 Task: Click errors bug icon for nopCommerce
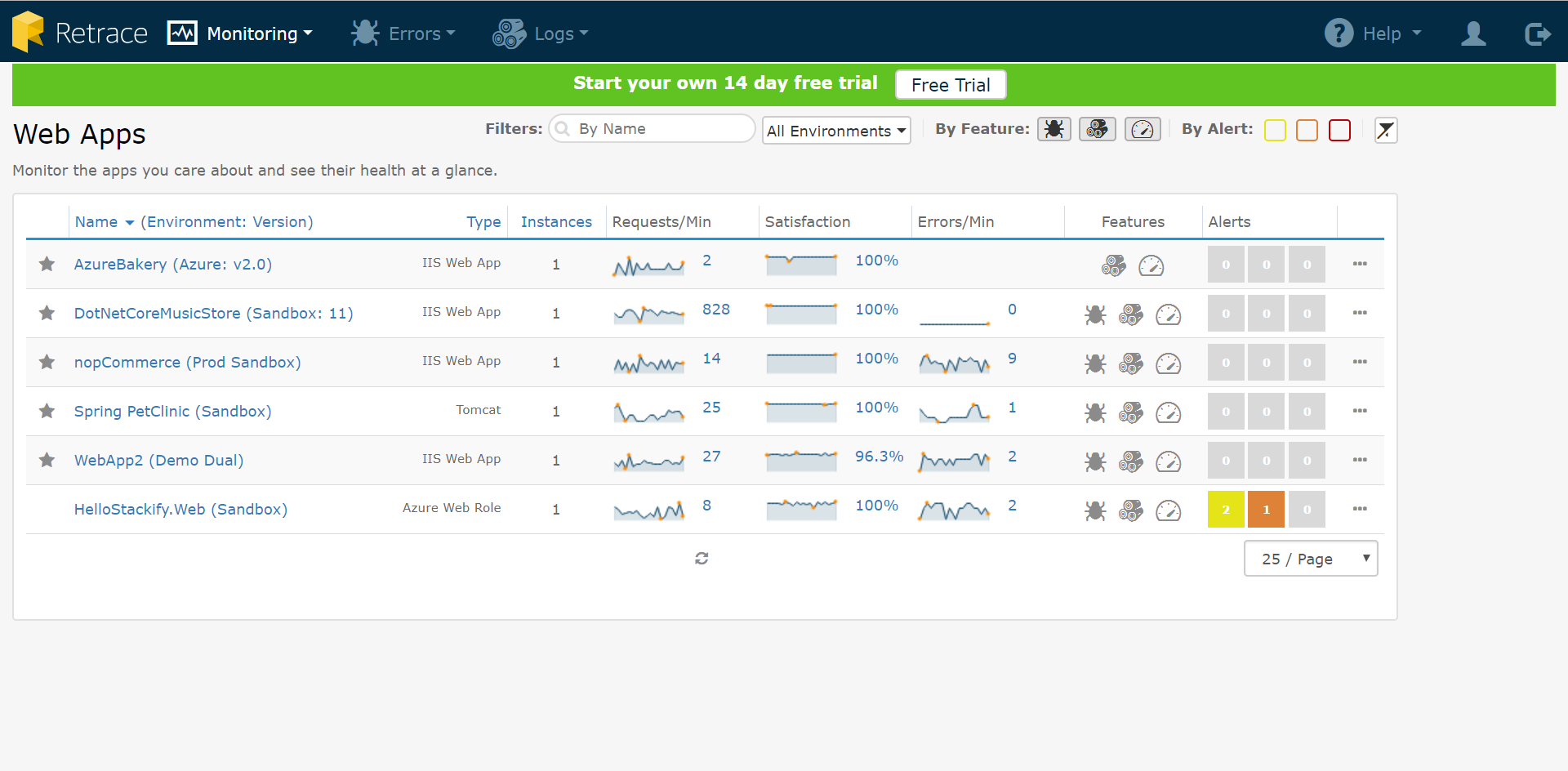(x=1095, y=363)
